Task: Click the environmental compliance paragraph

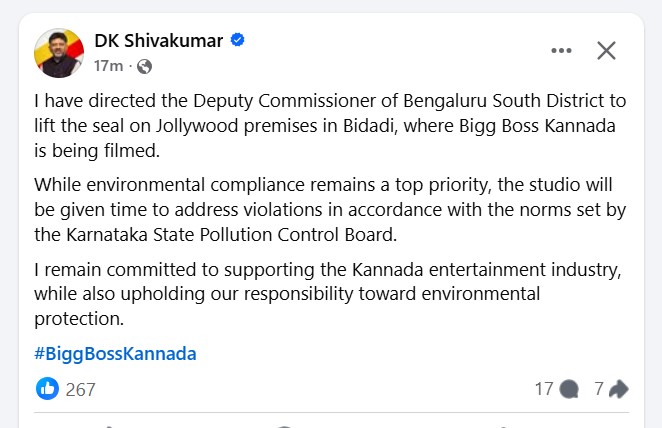Action: click(330, 208)
